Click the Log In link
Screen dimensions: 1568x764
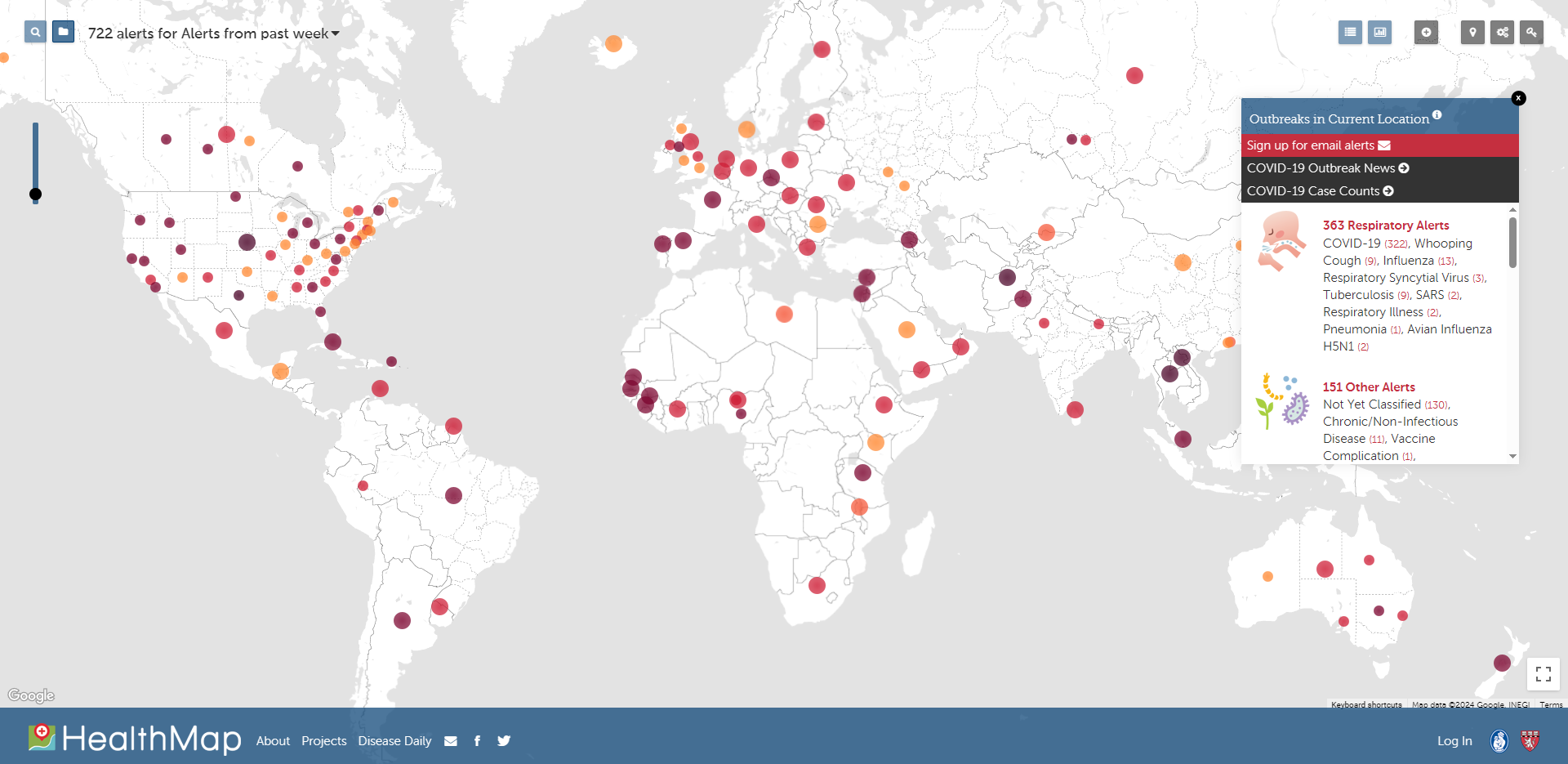(1454, 741)
